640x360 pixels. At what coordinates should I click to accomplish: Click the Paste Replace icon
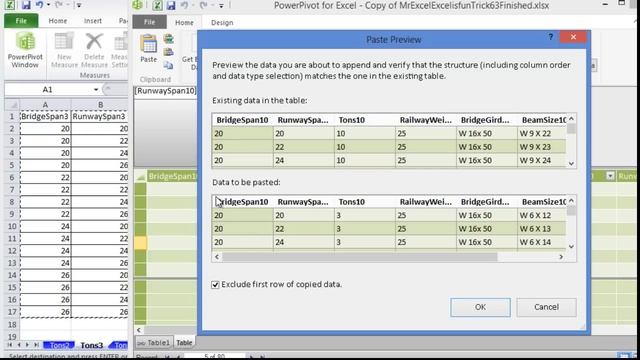169,52
